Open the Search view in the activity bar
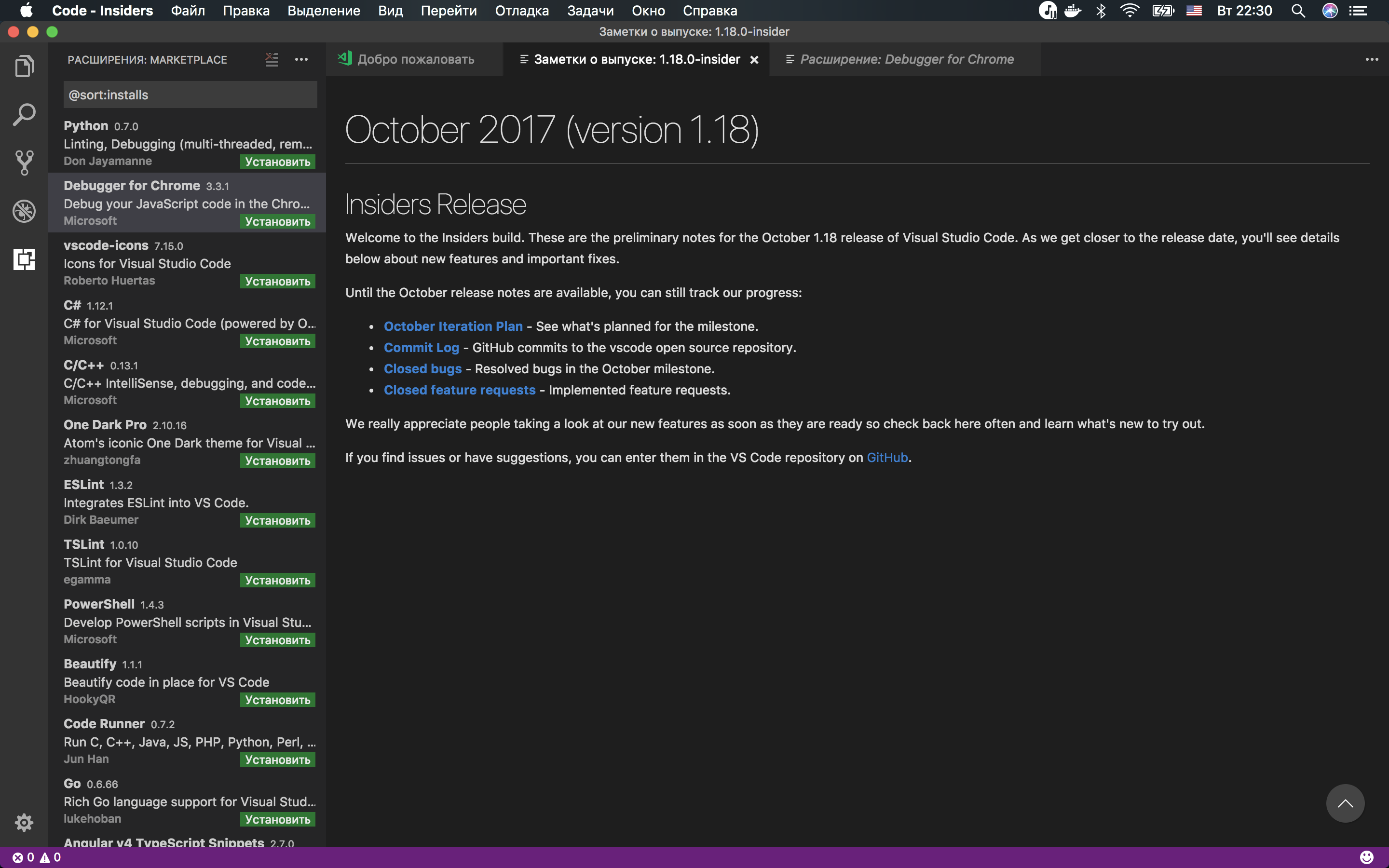The height and width of the screenshot is (868, 1389). click(24, 114)
